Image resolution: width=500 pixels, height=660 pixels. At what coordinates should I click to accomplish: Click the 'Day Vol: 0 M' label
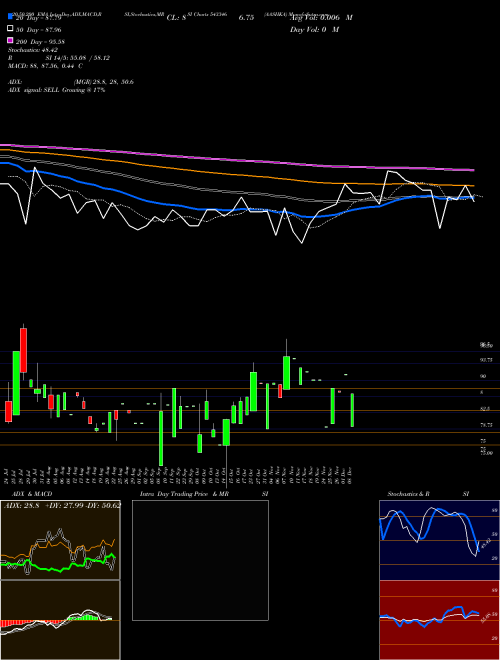[x=314, y=29]
